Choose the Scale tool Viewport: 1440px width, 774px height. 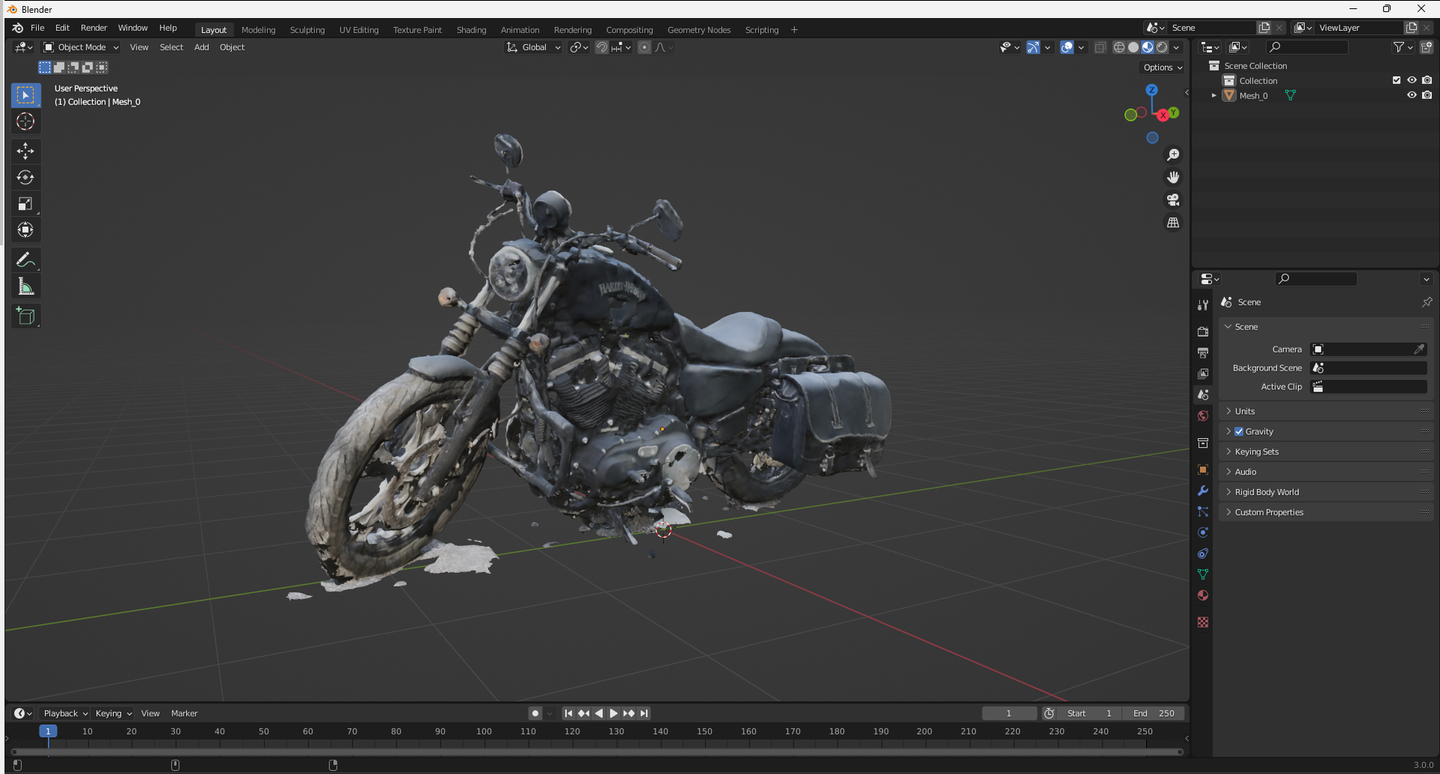25,204
